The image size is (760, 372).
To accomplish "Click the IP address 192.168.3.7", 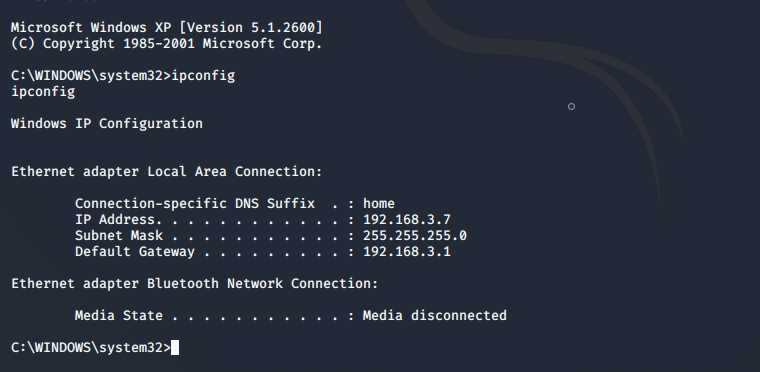I will click(407, 220).
